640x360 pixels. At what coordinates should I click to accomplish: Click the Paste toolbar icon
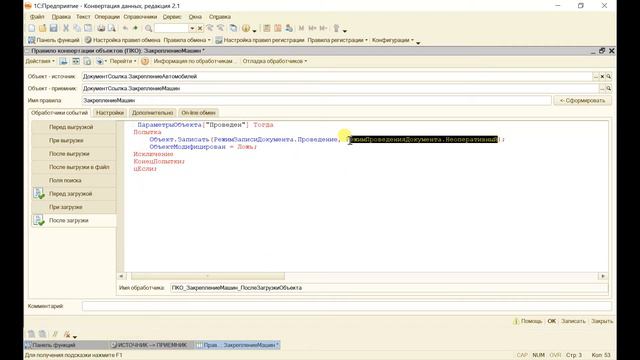click(88, 28)
